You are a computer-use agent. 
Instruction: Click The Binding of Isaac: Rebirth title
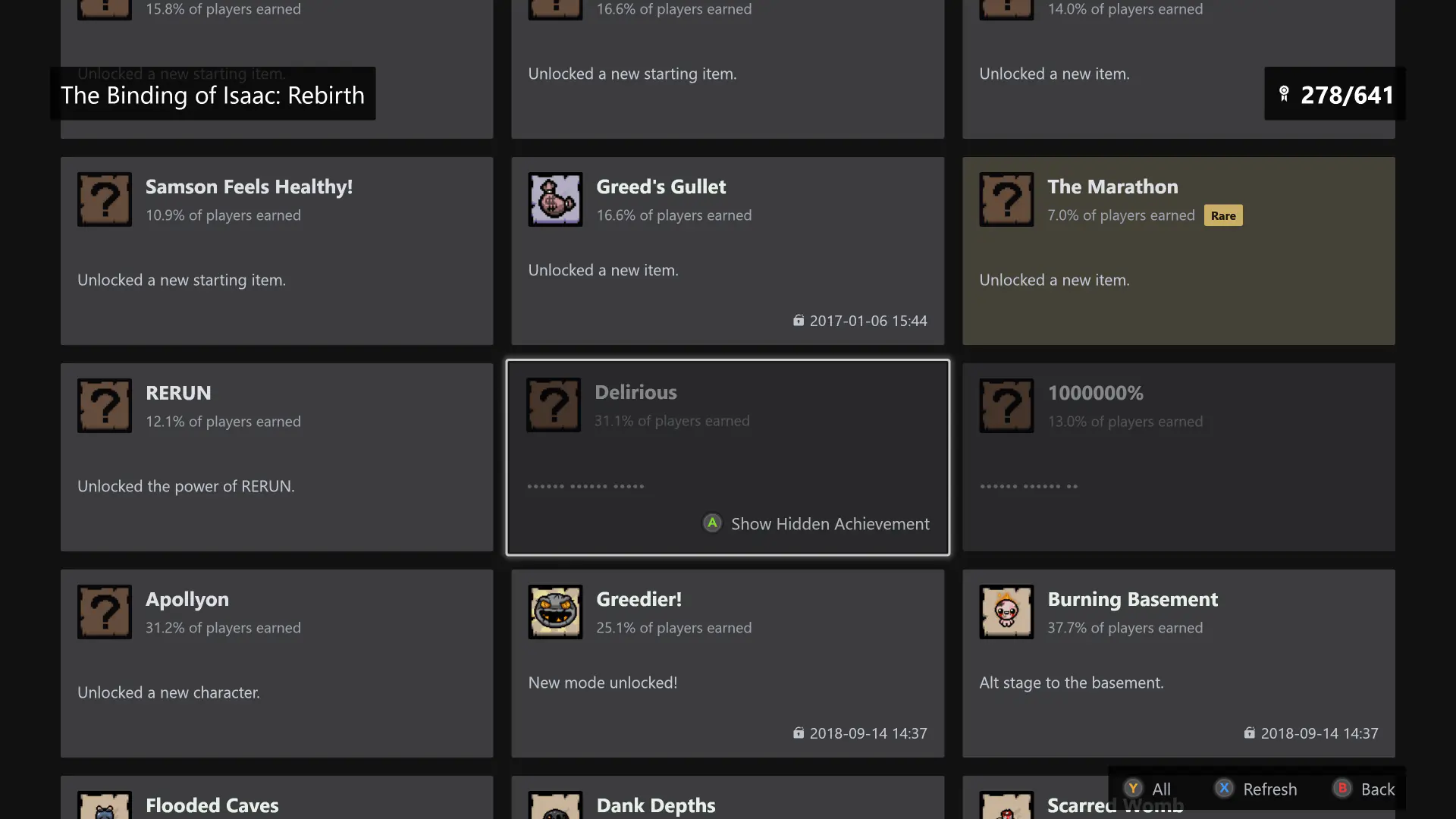tap(212, 95)
